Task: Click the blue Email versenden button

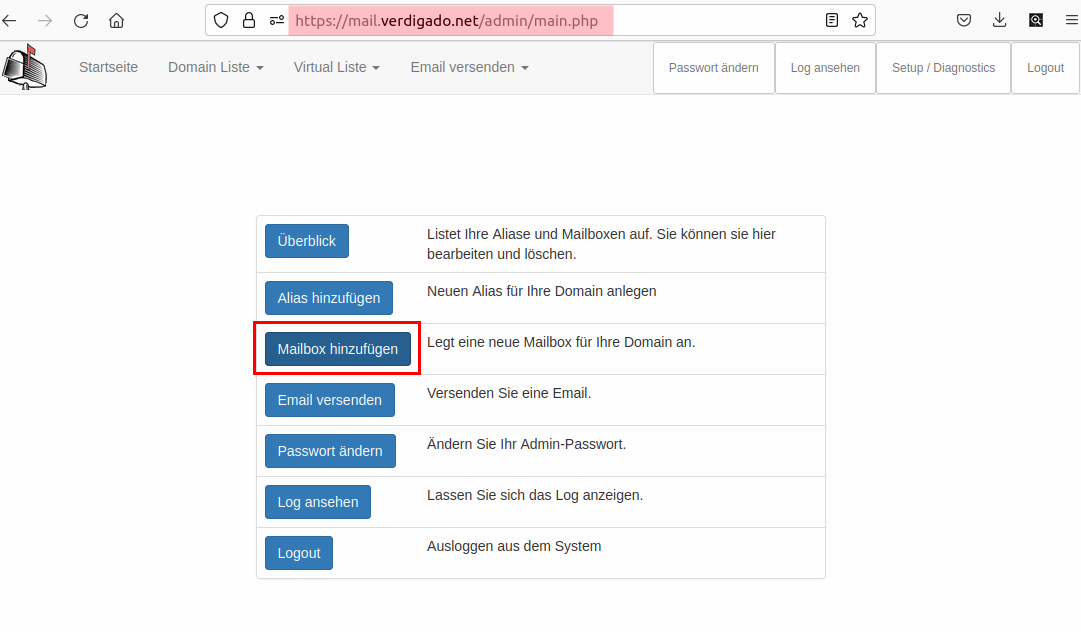Action: pyautogui.click(x=330, y=400)
